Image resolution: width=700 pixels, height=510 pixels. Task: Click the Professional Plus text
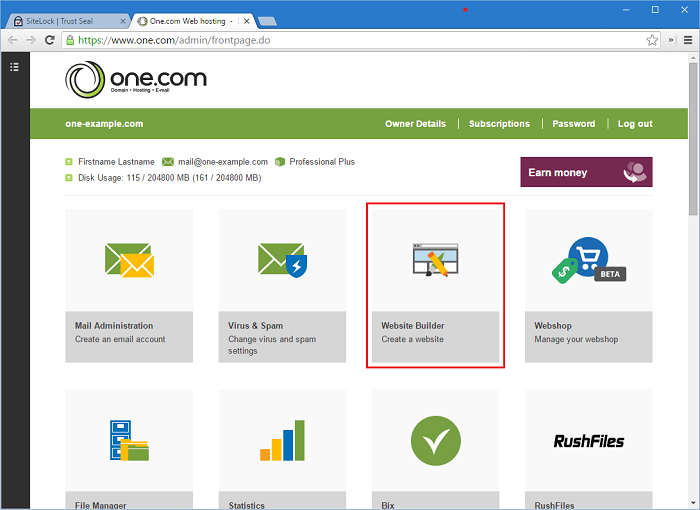pos(322,162)
